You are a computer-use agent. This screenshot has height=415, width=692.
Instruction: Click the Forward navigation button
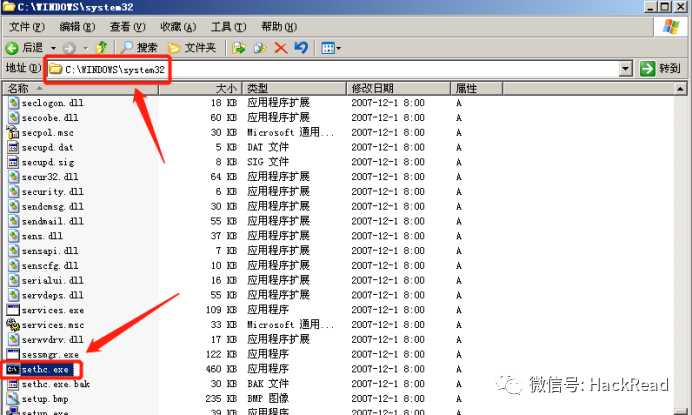(69, 48)
